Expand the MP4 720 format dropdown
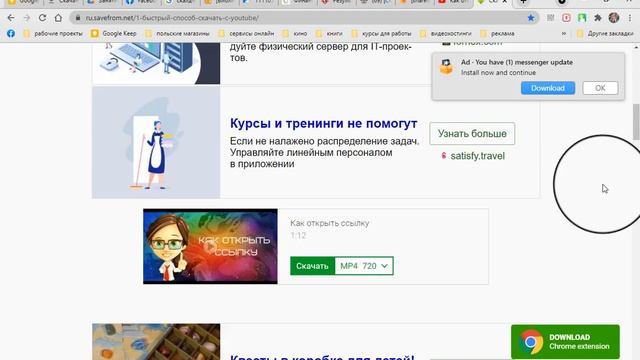Image resolution: width=640 pixels, height=360 pixels. click(x=364, y=266)
